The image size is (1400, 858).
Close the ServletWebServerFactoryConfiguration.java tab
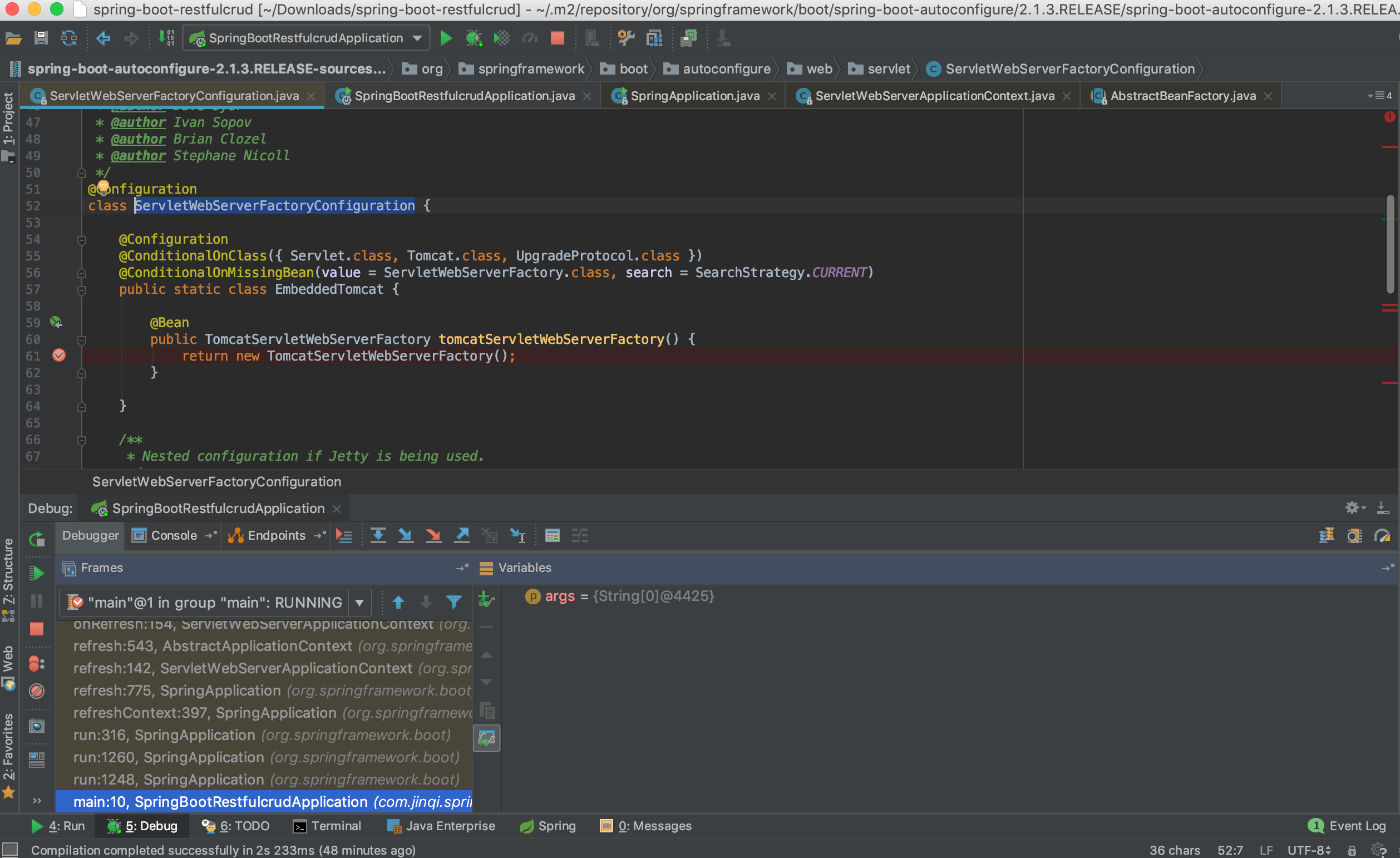pos(311,96)
